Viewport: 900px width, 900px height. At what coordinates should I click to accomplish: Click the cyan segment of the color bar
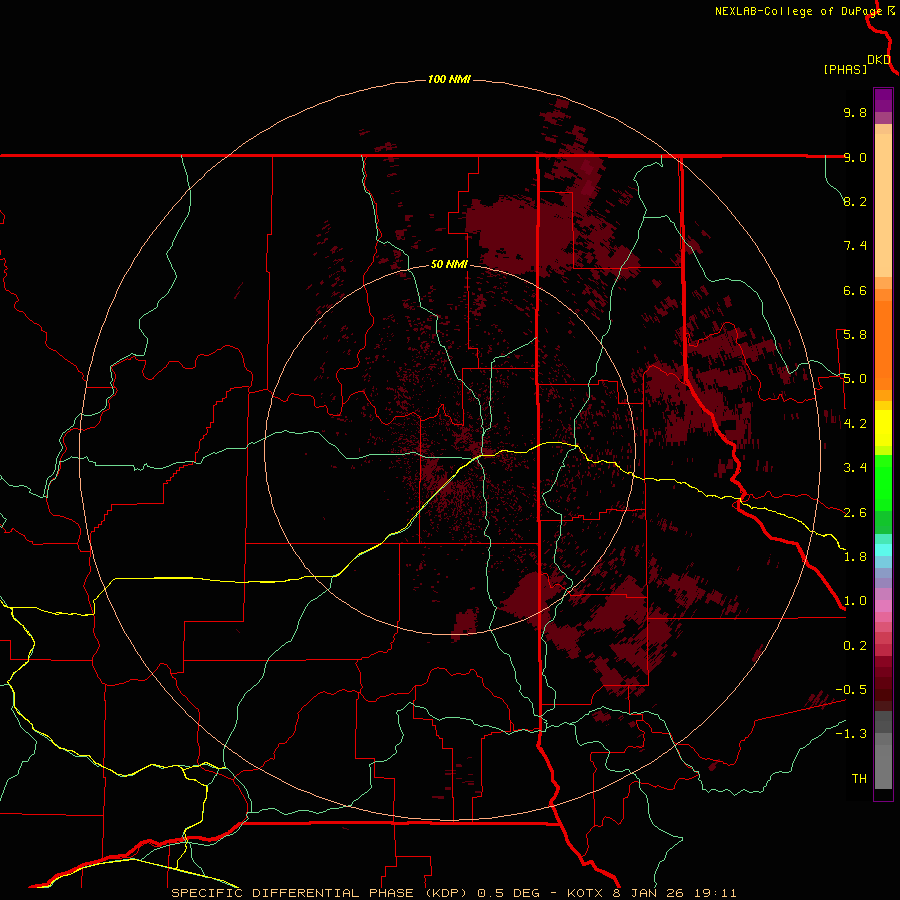click(883, 550)
